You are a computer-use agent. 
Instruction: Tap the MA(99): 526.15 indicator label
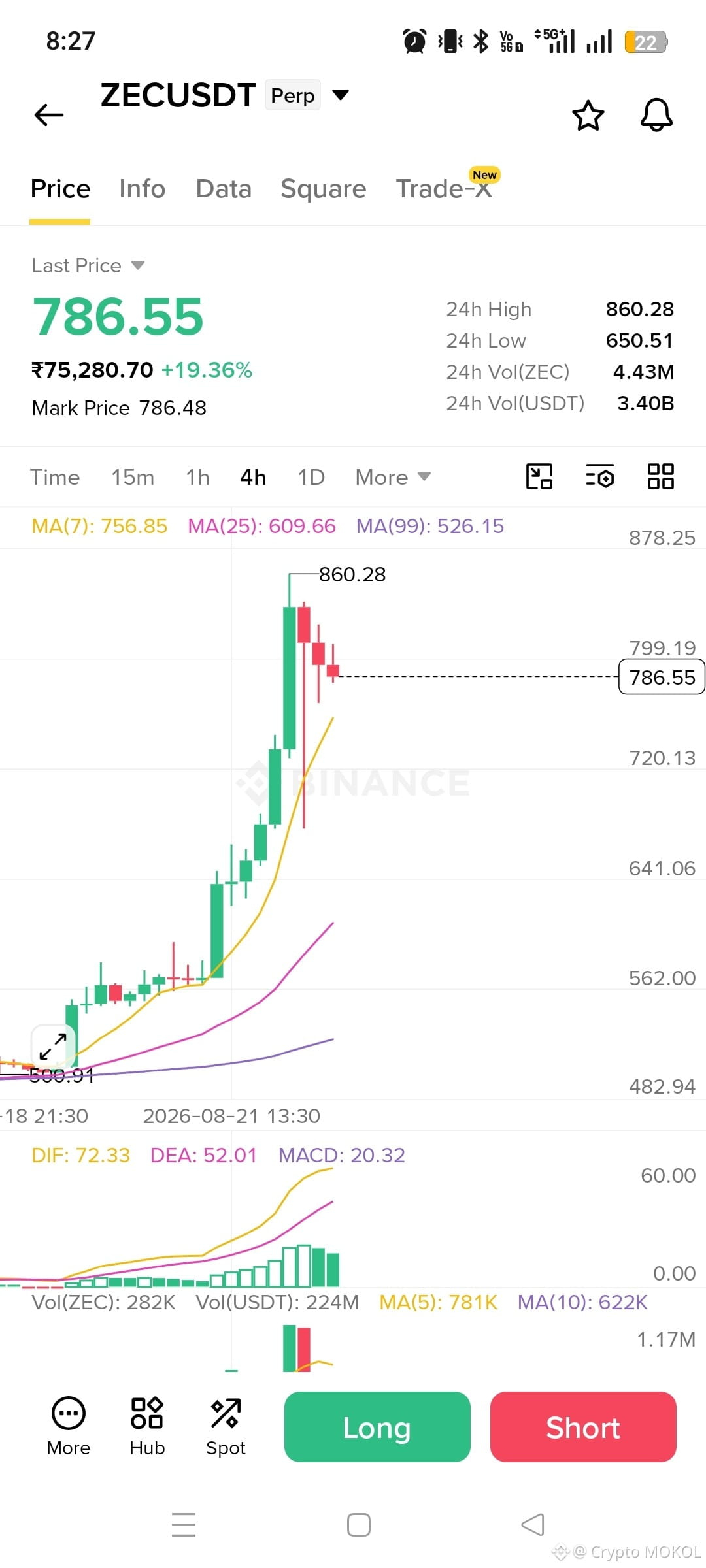pyautogui.click(x=430, y=526)
